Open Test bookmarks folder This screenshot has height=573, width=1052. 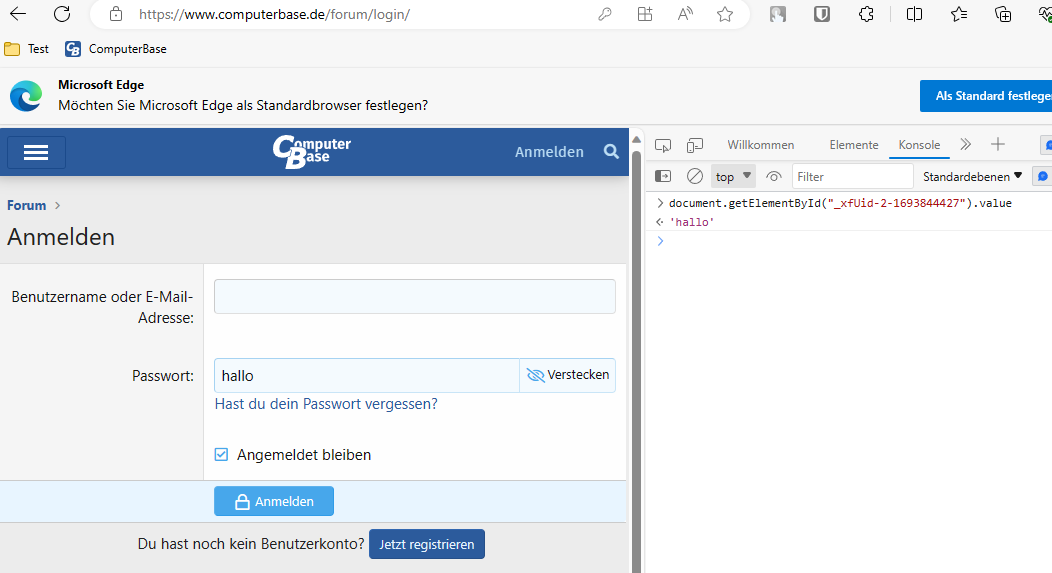click(x=27, y=49)
